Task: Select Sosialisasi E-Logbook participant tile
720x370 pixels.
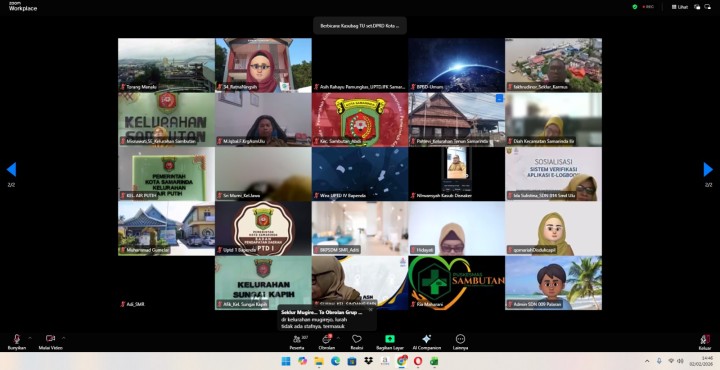Action: (553, 174)
